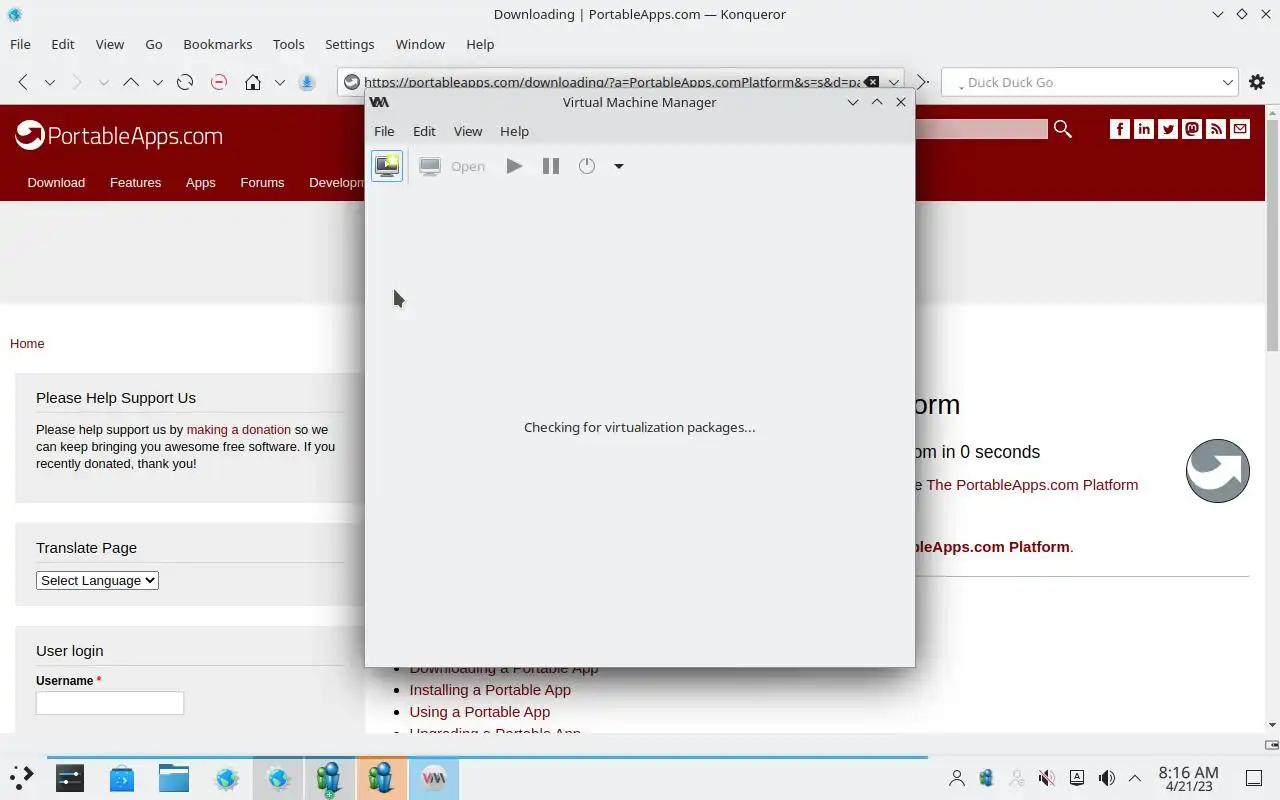Expand the Up navigation dropdown
Viewport: 1280px width, 800px height.
[157, 82]
